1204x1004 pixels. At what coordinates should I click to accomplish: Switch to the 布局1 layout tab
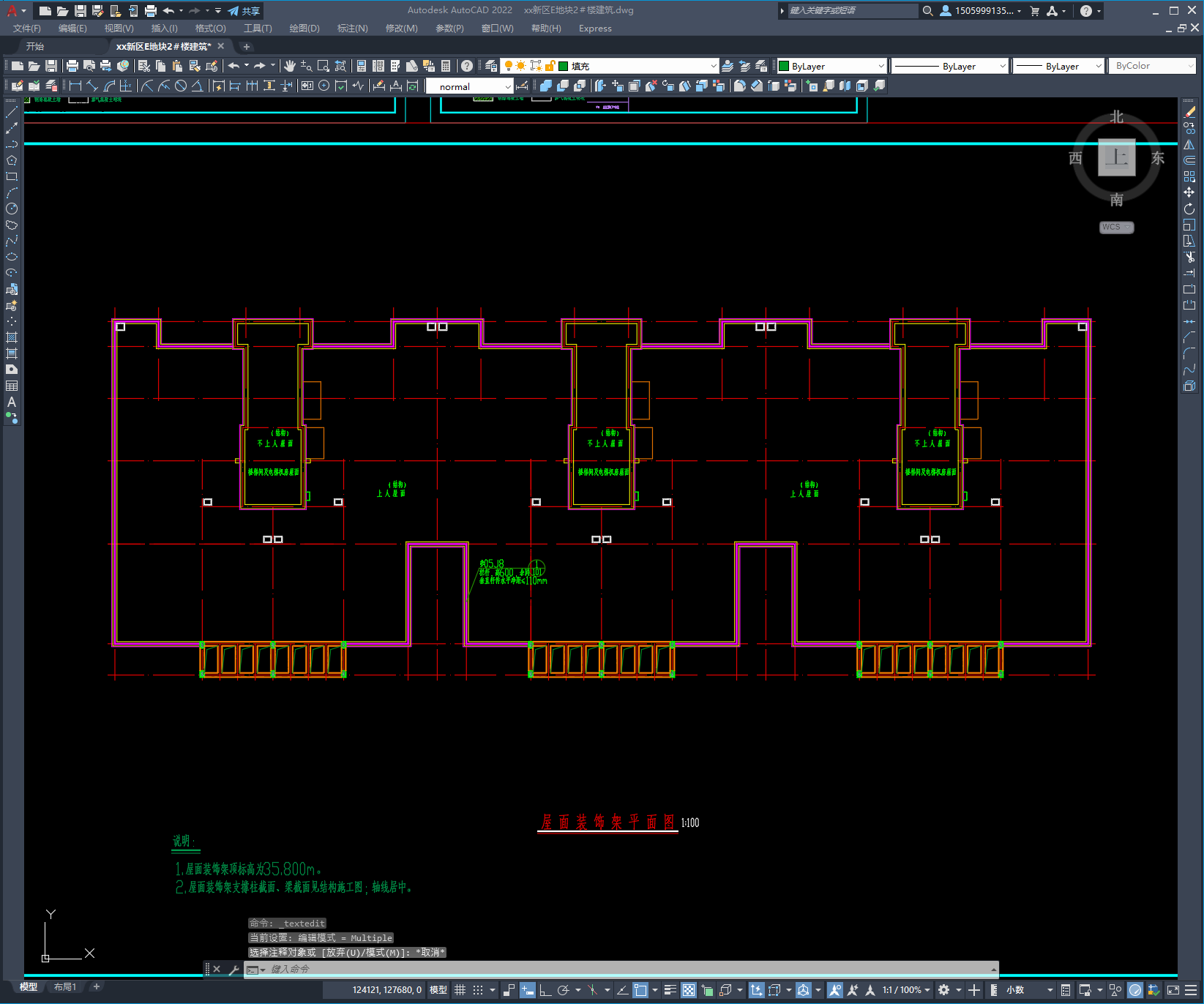tap(65, 986)
